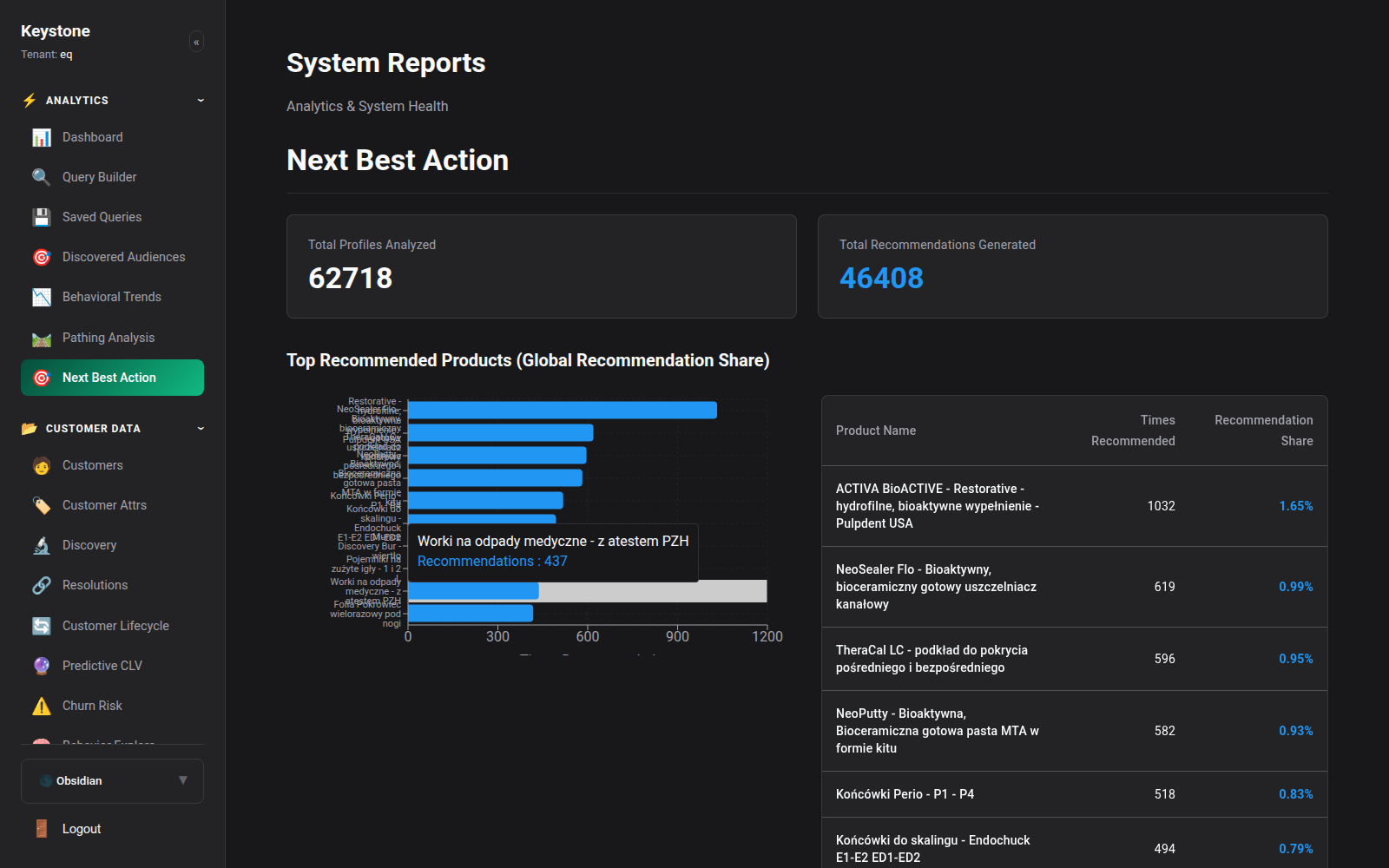Navigate to Behavioral Trends

tap(112, 297)
